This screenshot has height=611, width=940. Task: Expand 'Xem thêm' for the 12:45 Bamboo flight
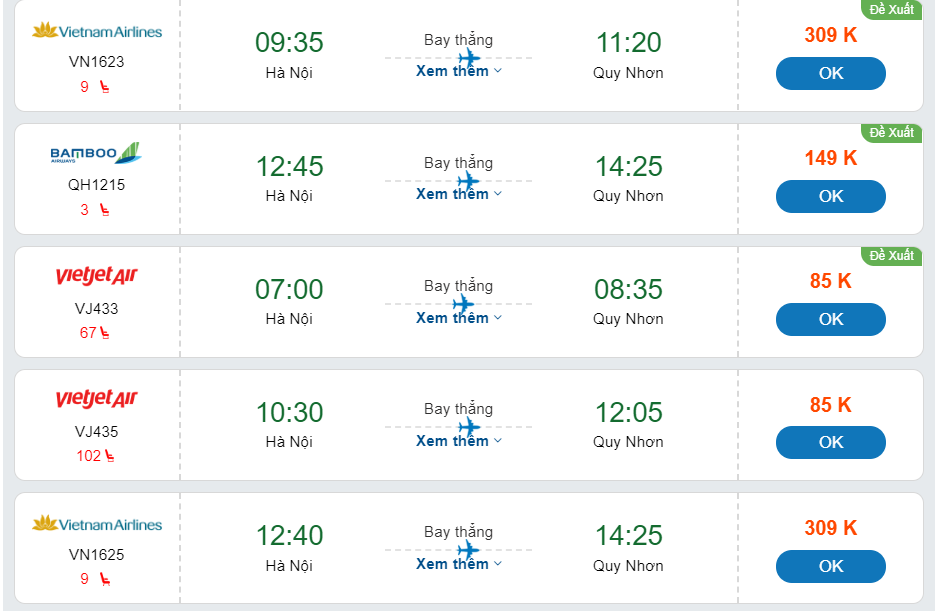click(x=458, y=194)
